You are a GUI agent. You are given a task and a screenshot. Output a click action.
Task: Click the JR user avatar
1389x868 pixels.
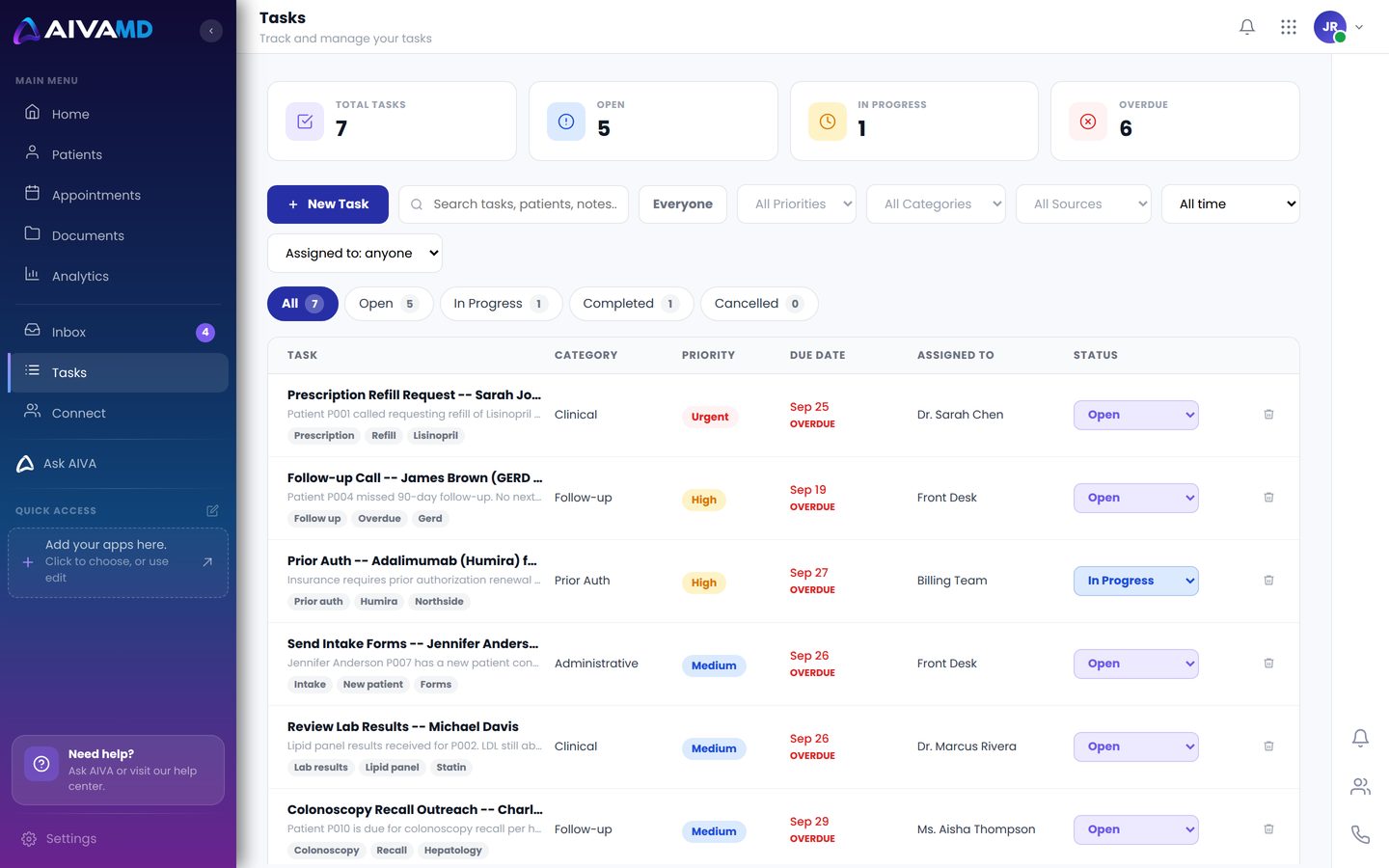point(1330,27)
